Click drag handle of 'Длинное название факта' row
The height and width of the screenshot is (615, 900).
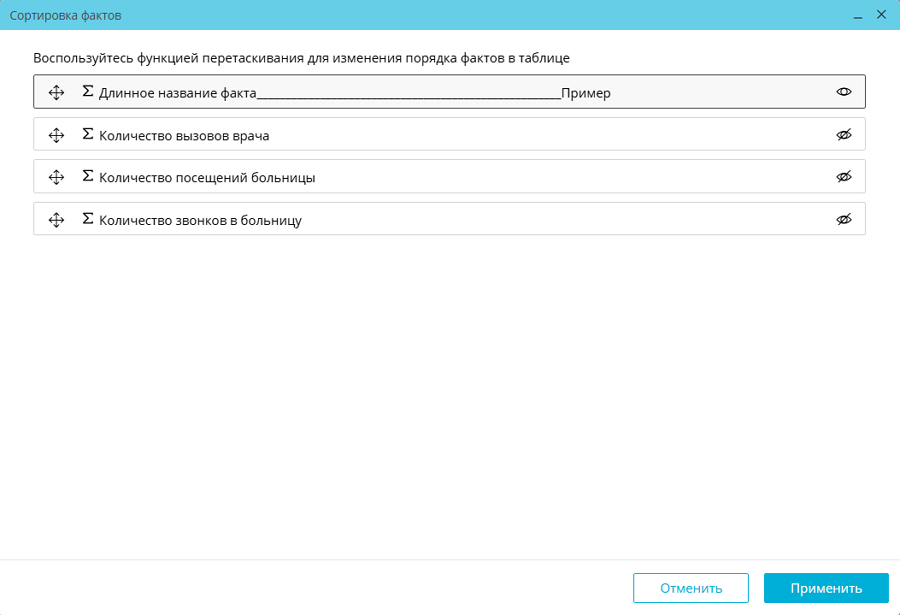click(56, 92)
